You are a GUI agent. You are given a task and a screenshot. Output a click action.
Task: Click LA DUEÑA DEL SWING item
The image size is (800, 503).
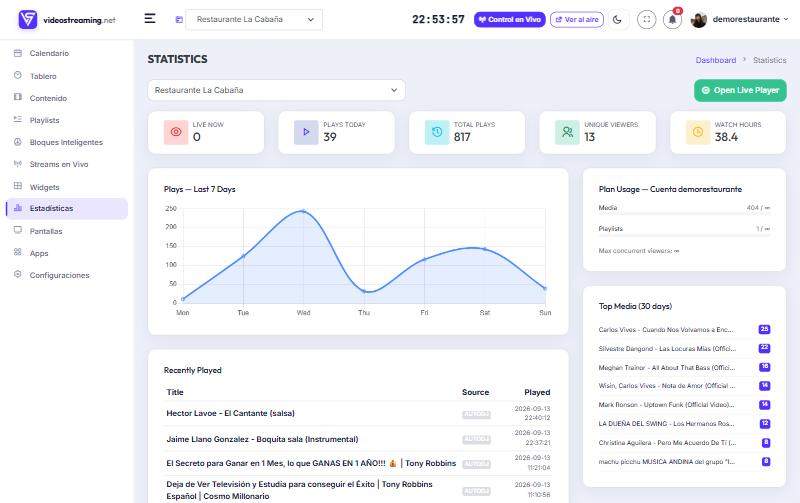[x=684, y=423]
